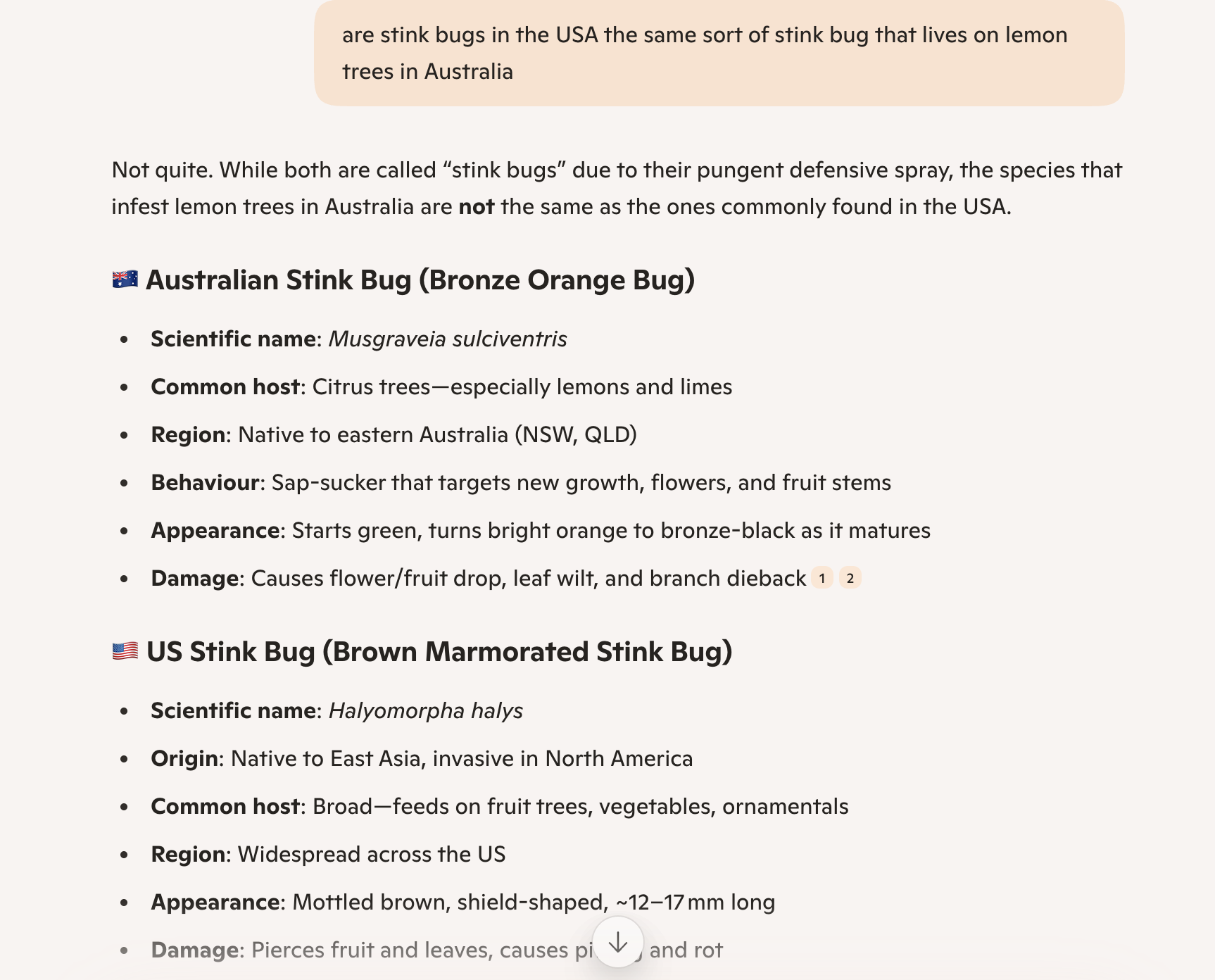
Task: Click the 'Origin' bullet label
Action: click(x=184, y=759)
